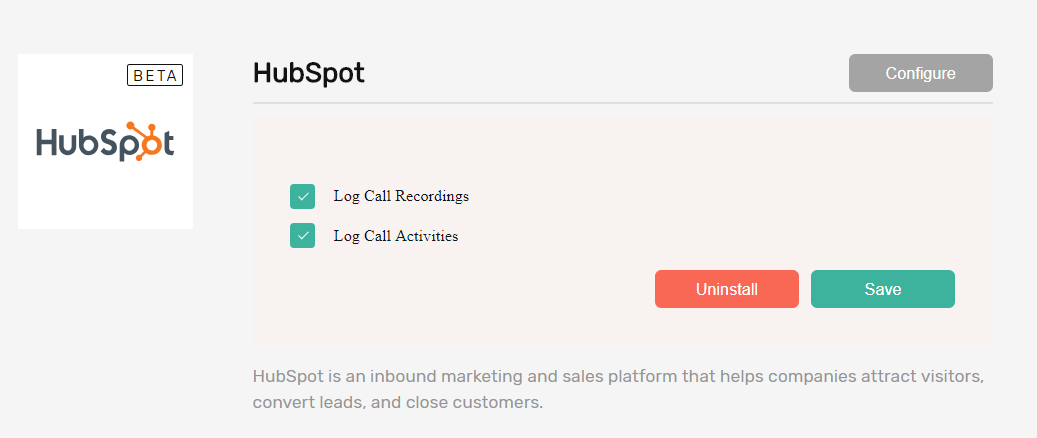Open the HubSpot Configure button
1037x438 pixels.
[x=921, y=73]
